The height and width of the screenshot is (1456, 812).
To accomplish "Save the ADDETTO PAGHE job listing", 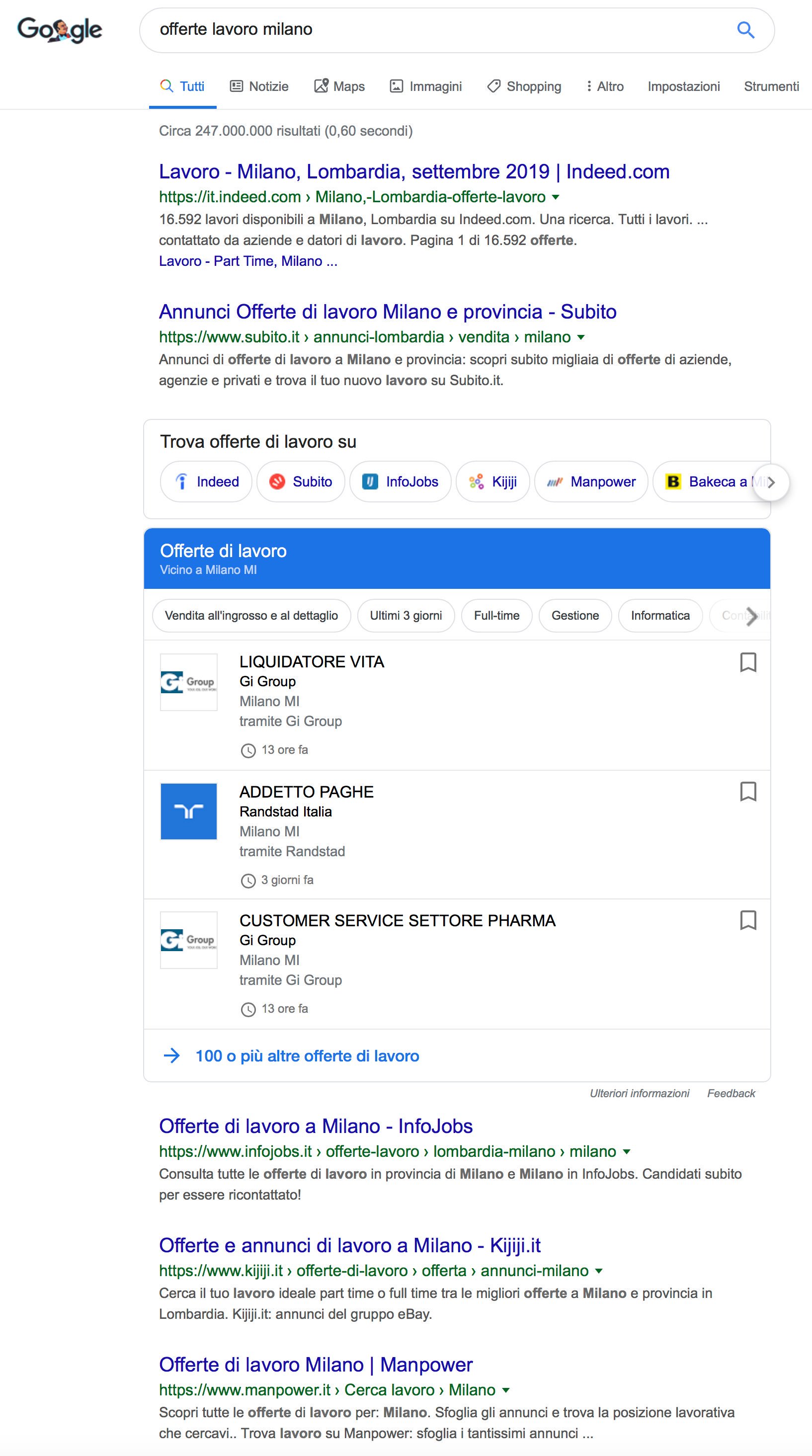I will tap(748, 792).
